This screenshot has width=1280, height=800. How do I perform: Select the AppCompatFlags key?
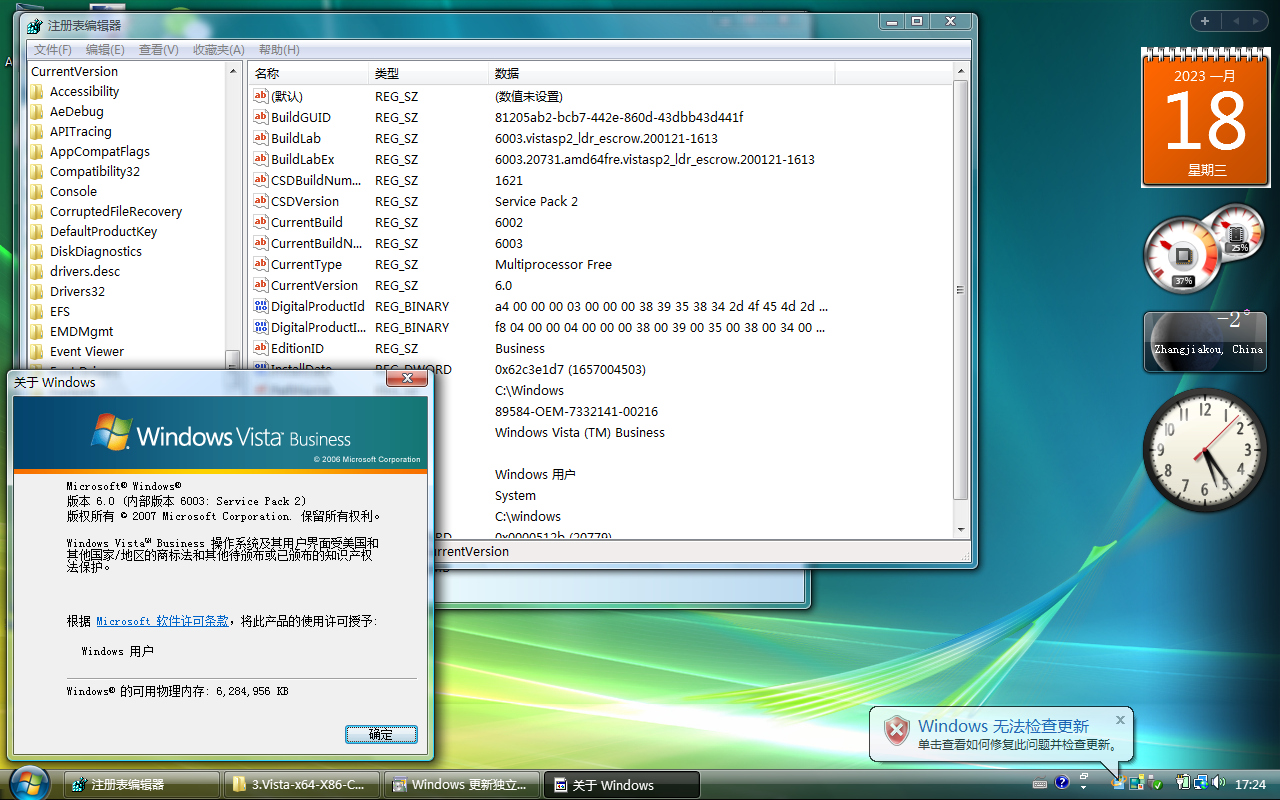[100, 151]
